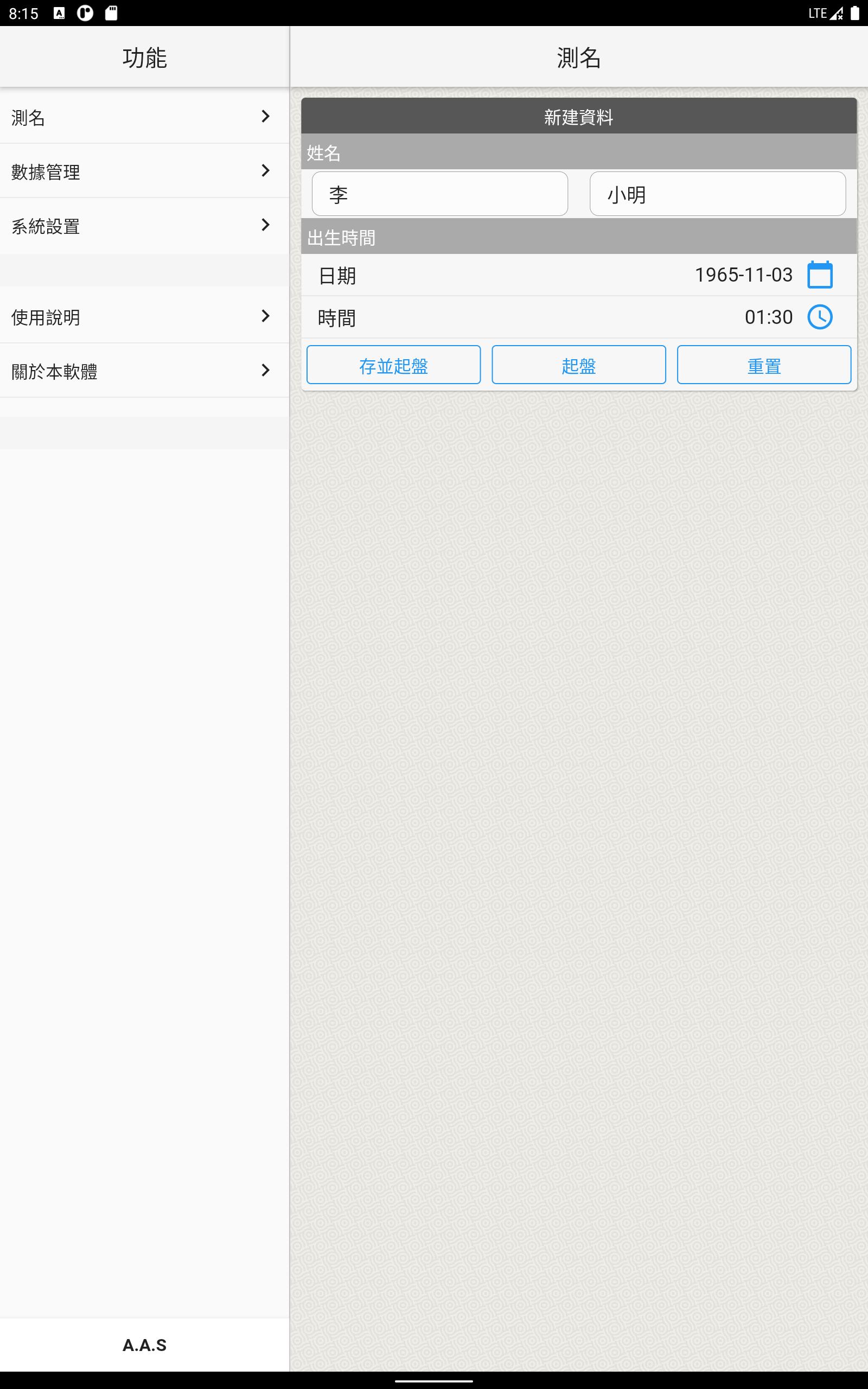Open the clock time picker icon
868x1389 pixels.
click(820, 317)
